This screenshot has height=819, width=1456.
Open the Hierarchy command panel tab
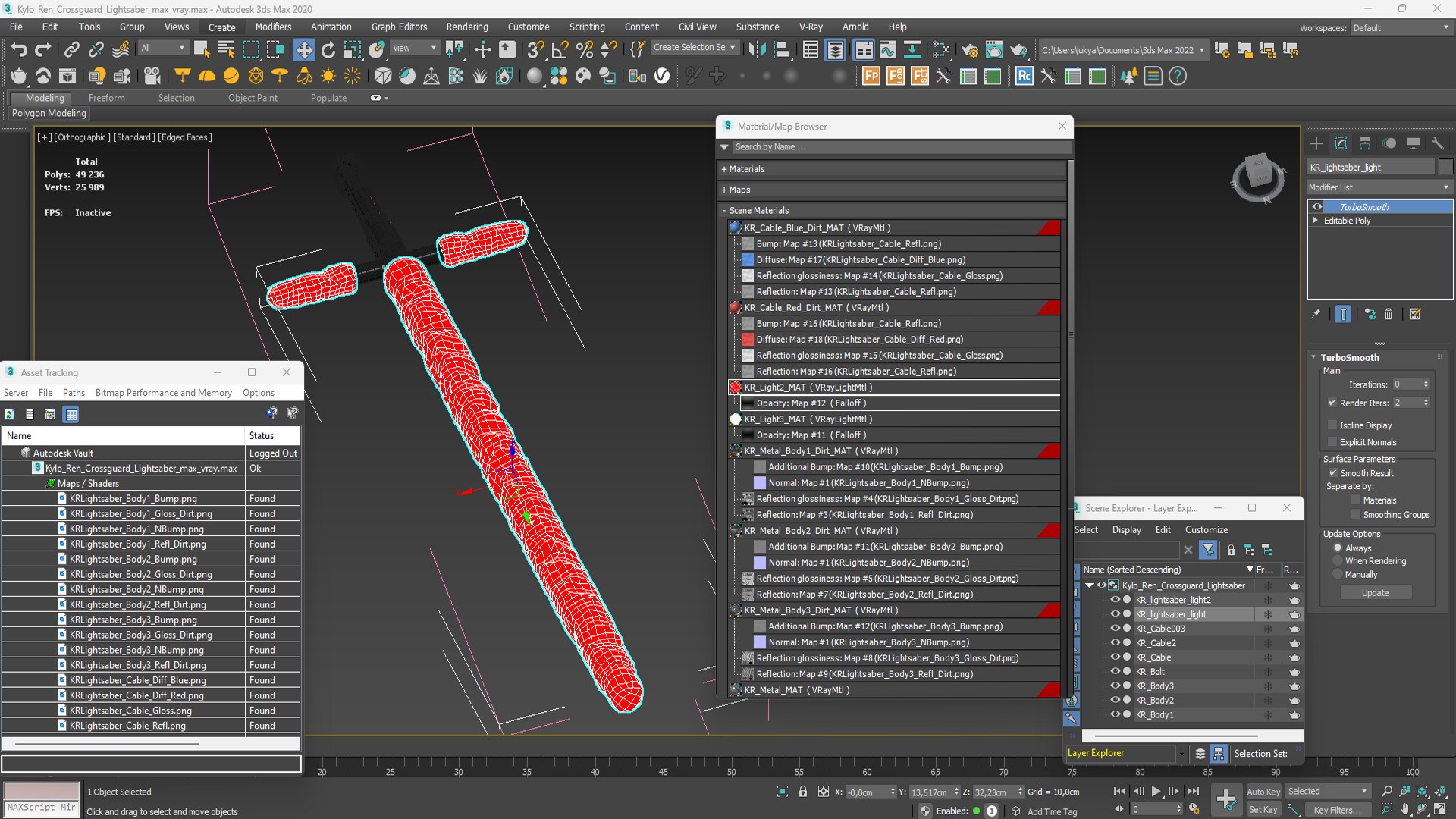1364,143
